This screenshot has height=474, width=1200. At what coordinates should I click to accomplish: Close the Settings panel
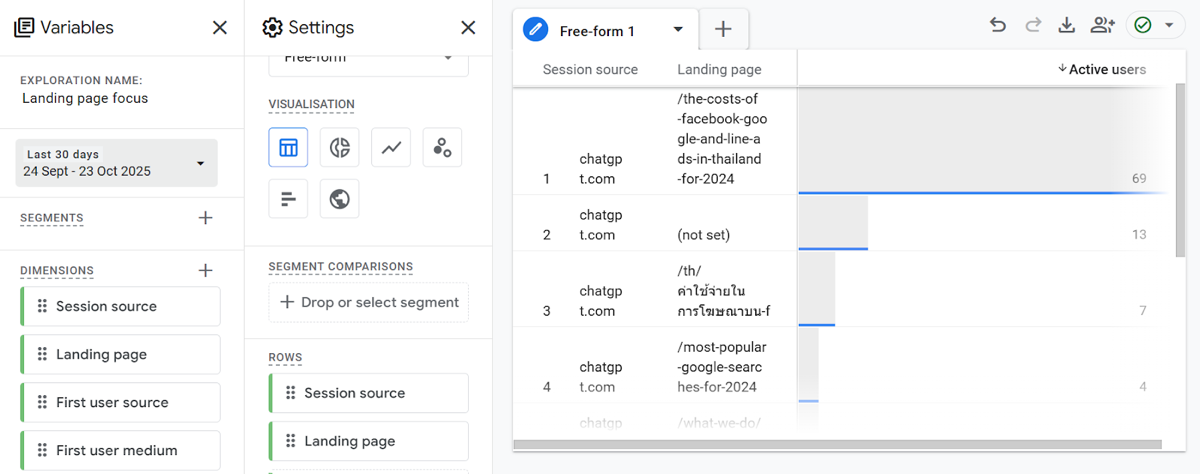click(x=468, y=28)
